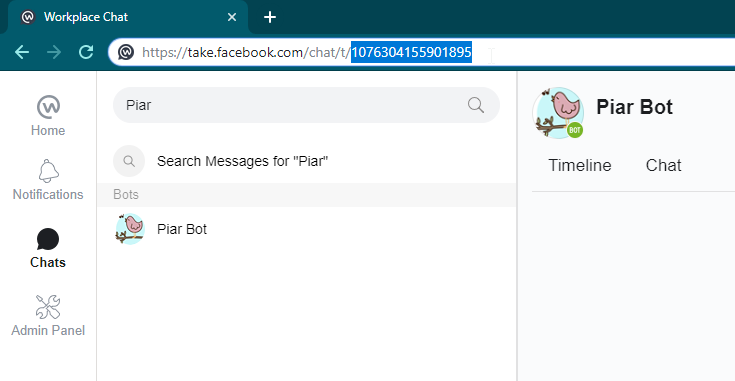Viewport: 735px width, 381px height.
Task: Reload the page with refresh icon
Action: [x=86, y=52]
